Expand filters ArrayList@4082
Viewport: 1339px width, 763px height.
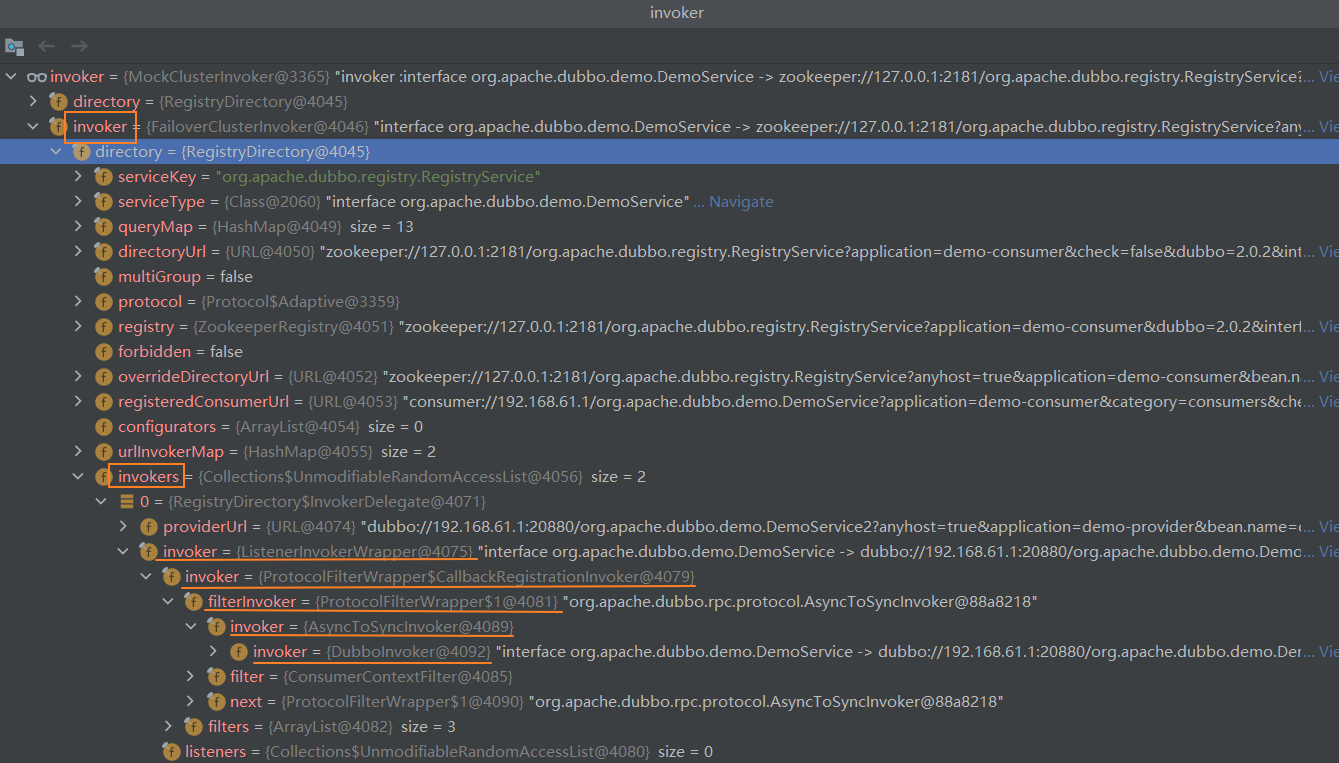click(x=169, y=727)
